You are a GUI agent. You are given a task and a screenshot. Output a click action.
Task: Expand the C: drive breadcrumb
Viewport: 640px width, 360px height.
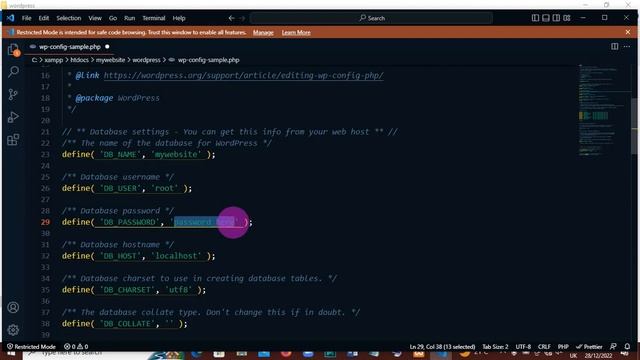34,60
